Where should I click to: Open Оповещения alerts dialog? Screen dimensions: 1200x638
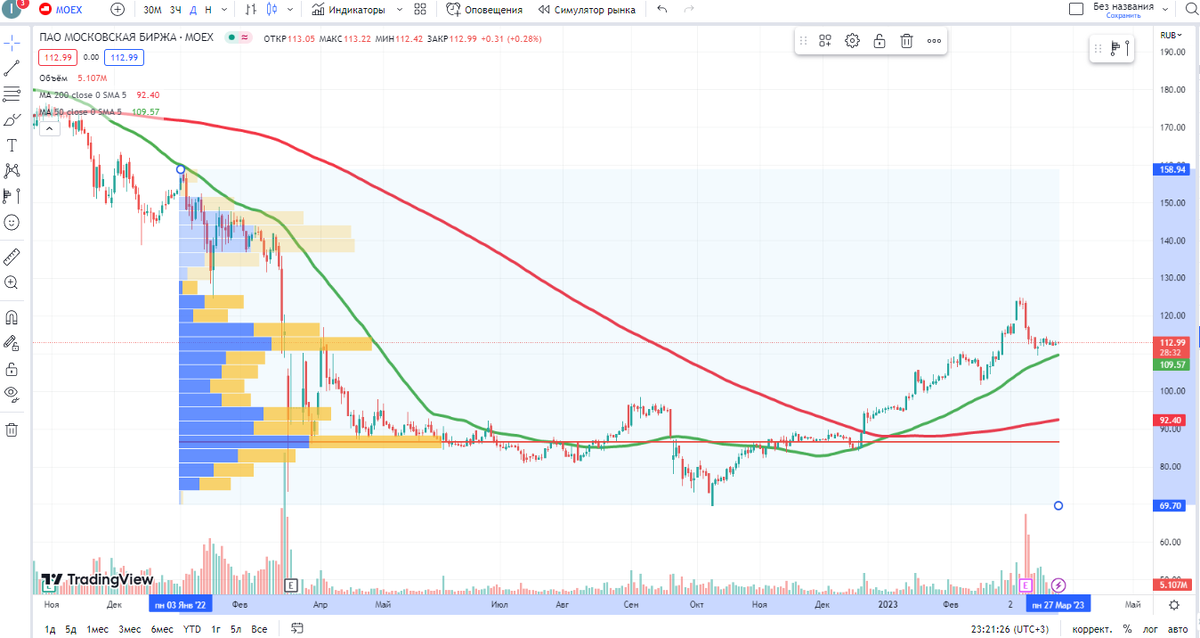485,10
